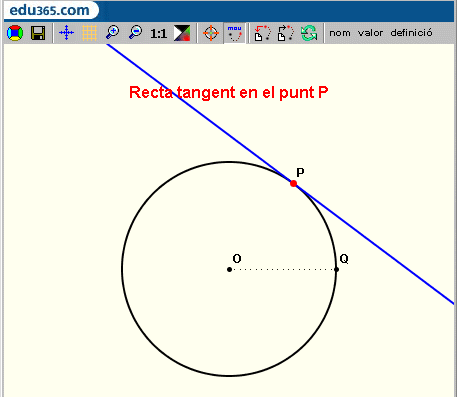Click the floppy disk save icon

pyautogui.click(x=38, y=33)
